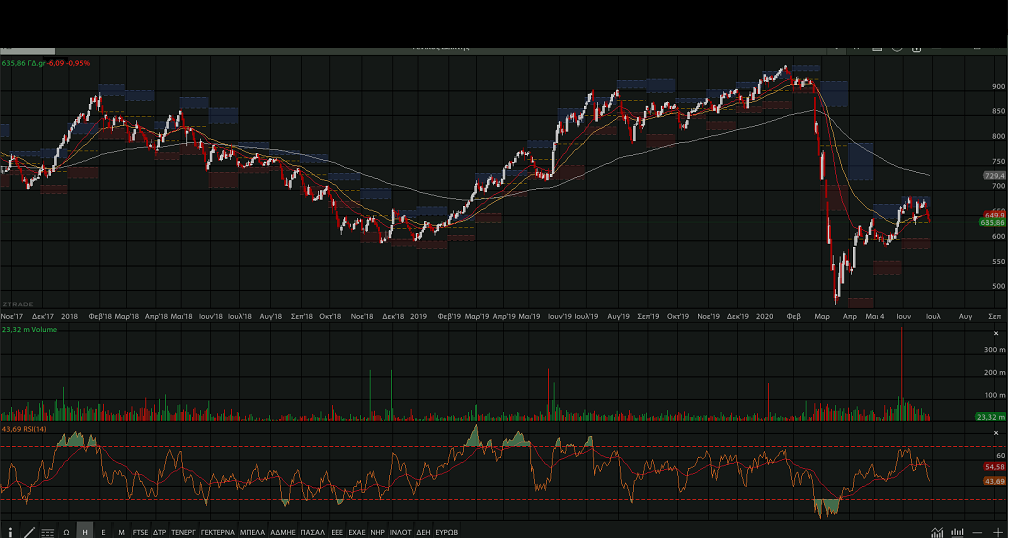Open the ΕΥΡΩΒ symbol chart
Image resolution: width=1010 pixels, height=538 pixels.
447,532
